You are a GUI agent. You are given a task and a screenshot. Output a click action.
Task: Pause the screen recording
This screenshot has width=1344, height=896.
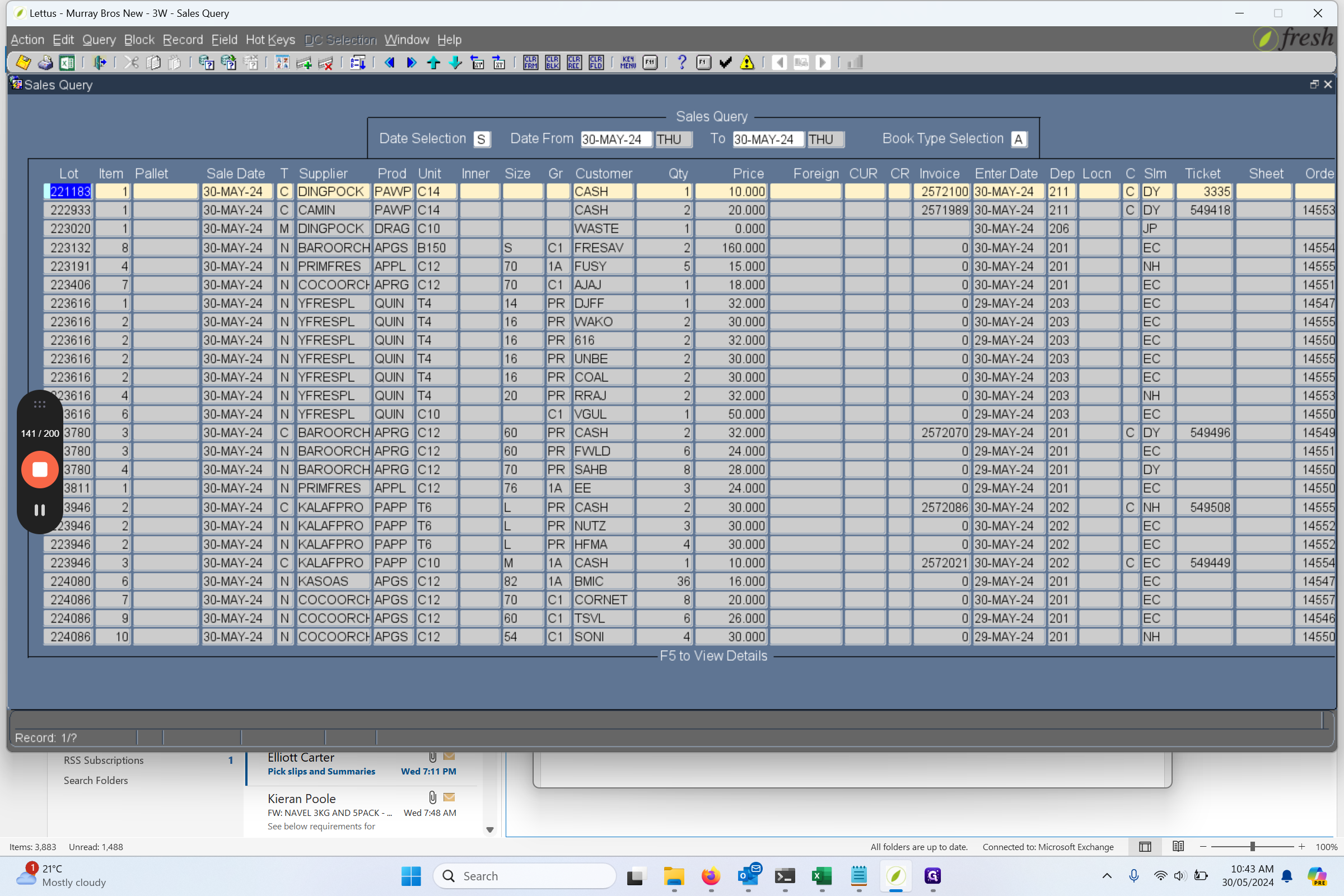pos(40,510)
